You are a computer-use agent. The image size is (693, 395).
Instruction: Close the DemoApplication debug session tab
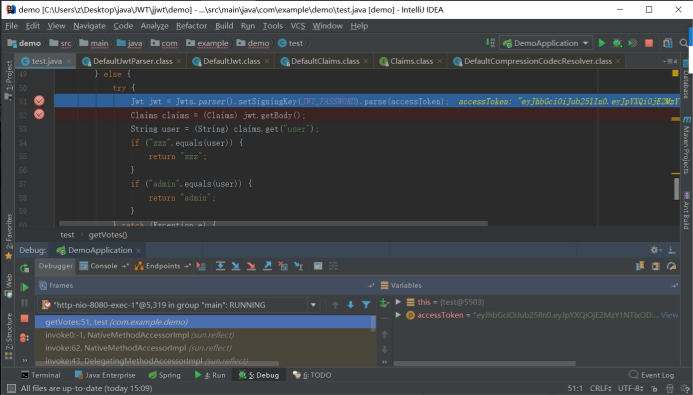tap(138, 251)
